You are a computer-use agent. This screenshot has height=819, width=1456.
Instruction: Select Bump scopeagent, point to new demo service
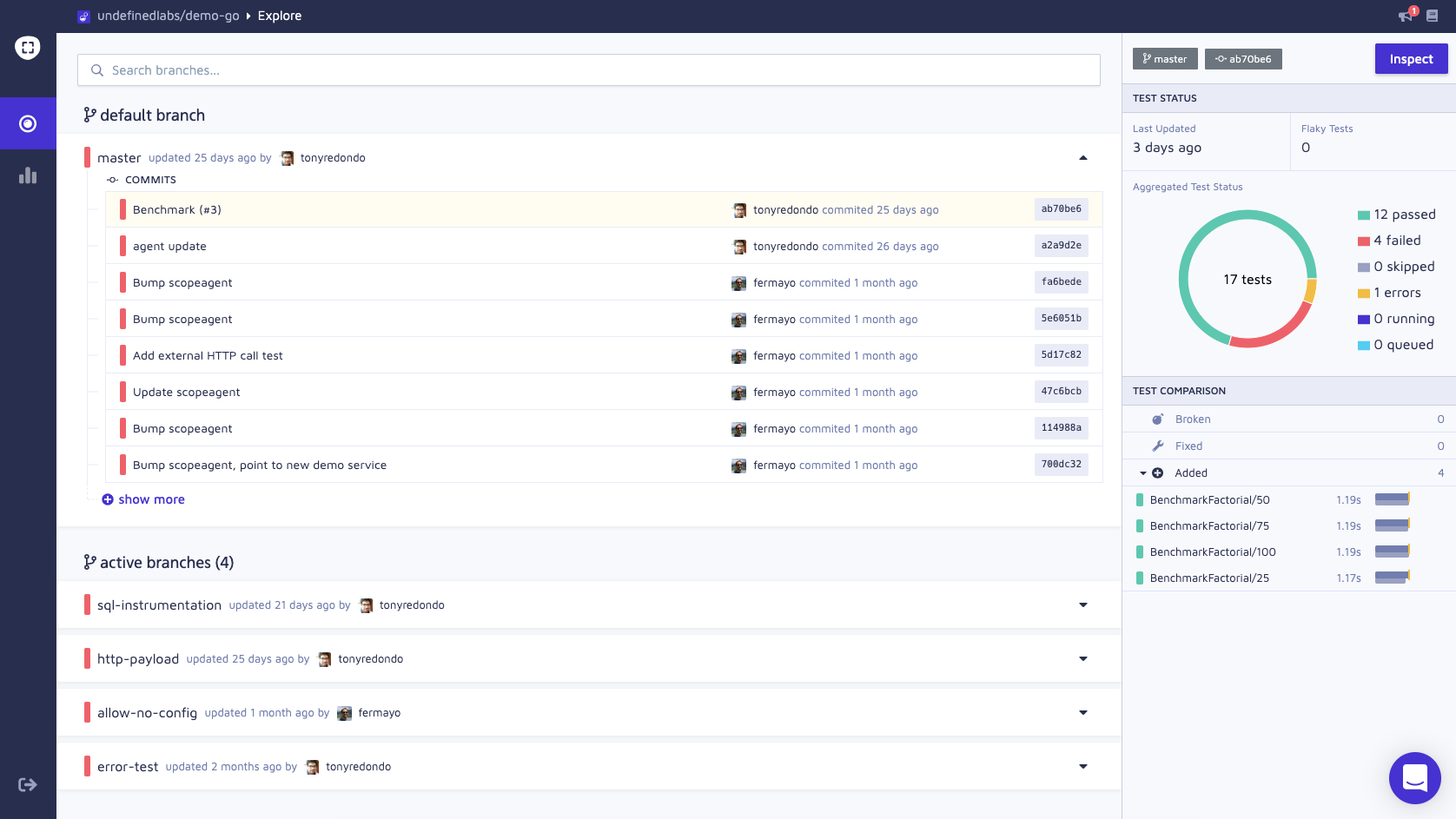[x=605, y=465]
